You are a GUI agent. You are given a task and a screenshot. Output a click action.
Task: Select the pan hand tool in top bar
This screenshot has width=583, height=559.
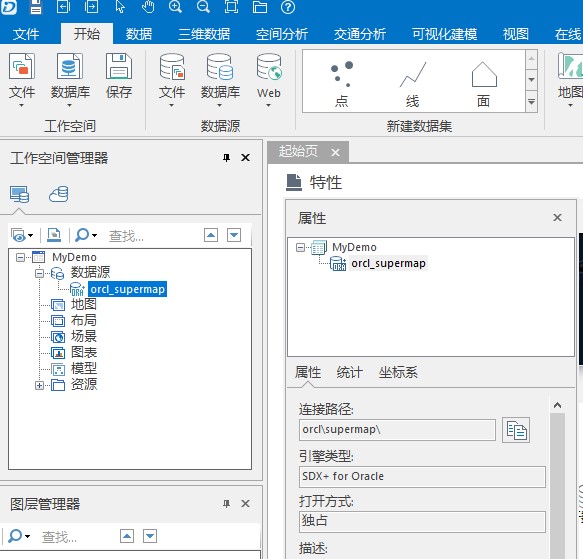coord(148,7)
